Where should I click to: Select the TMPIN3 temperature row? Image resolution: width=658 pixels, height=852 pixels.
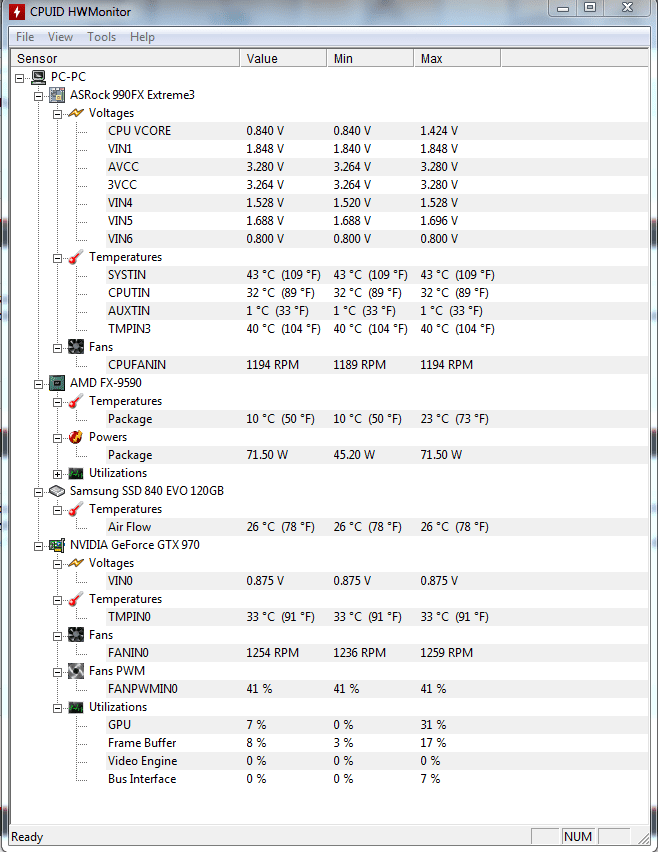[377, 329]
